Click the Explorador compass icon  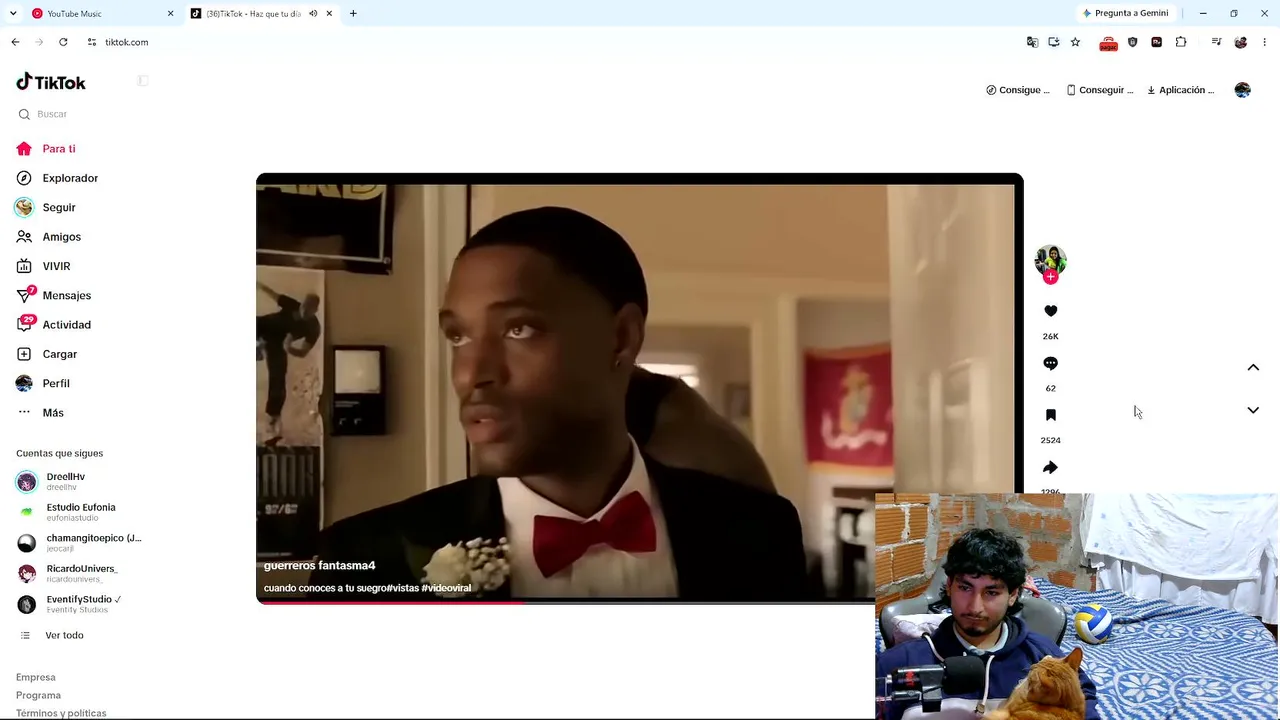pyautogui.click(x=24, y=178)
